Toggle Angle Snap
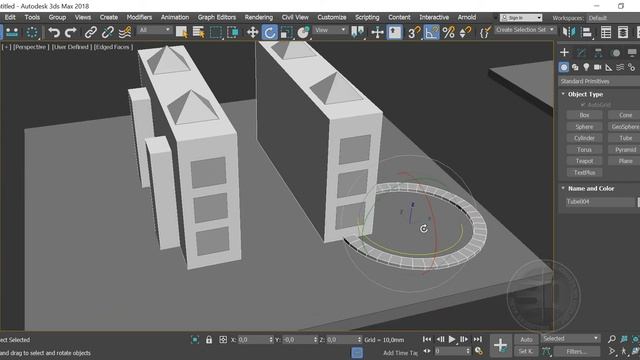 (431, 32)
